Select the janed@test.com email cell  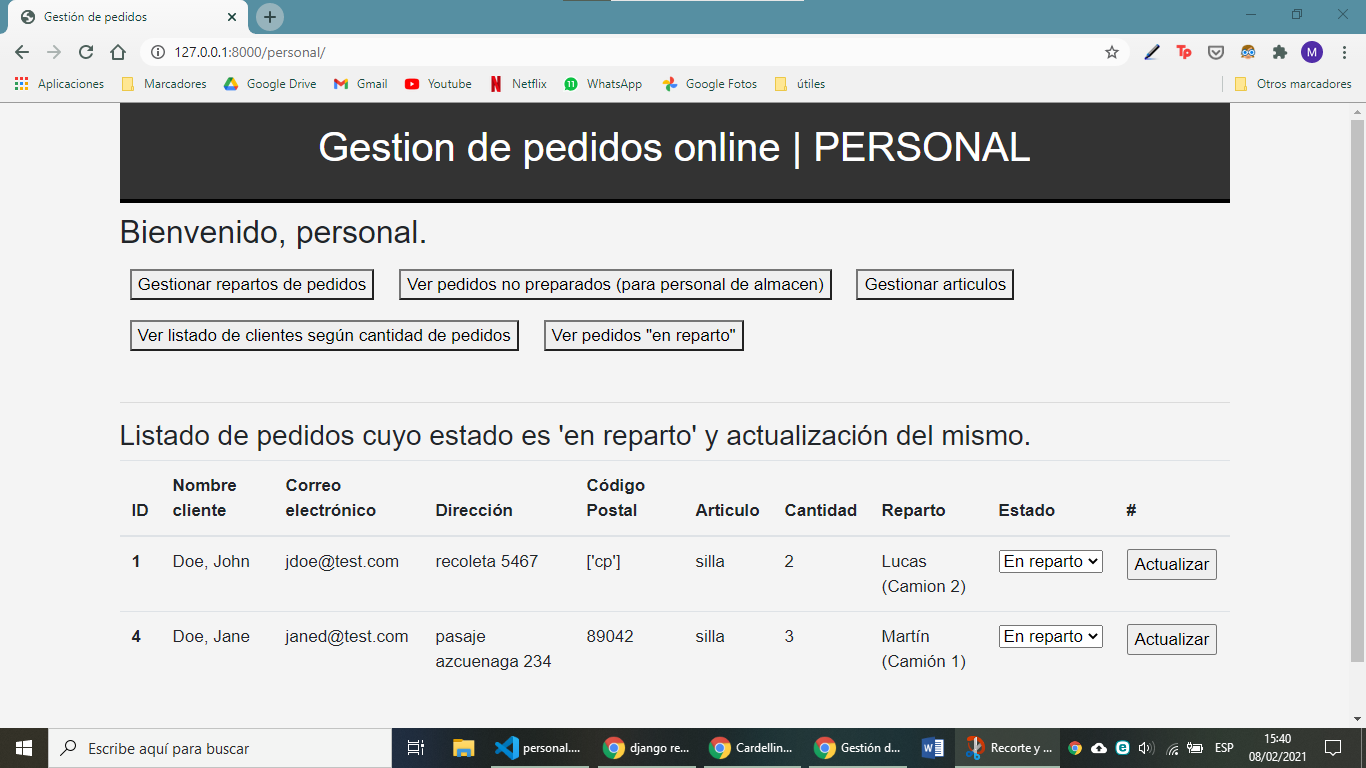pyautogui.click(x=347, y=637)
